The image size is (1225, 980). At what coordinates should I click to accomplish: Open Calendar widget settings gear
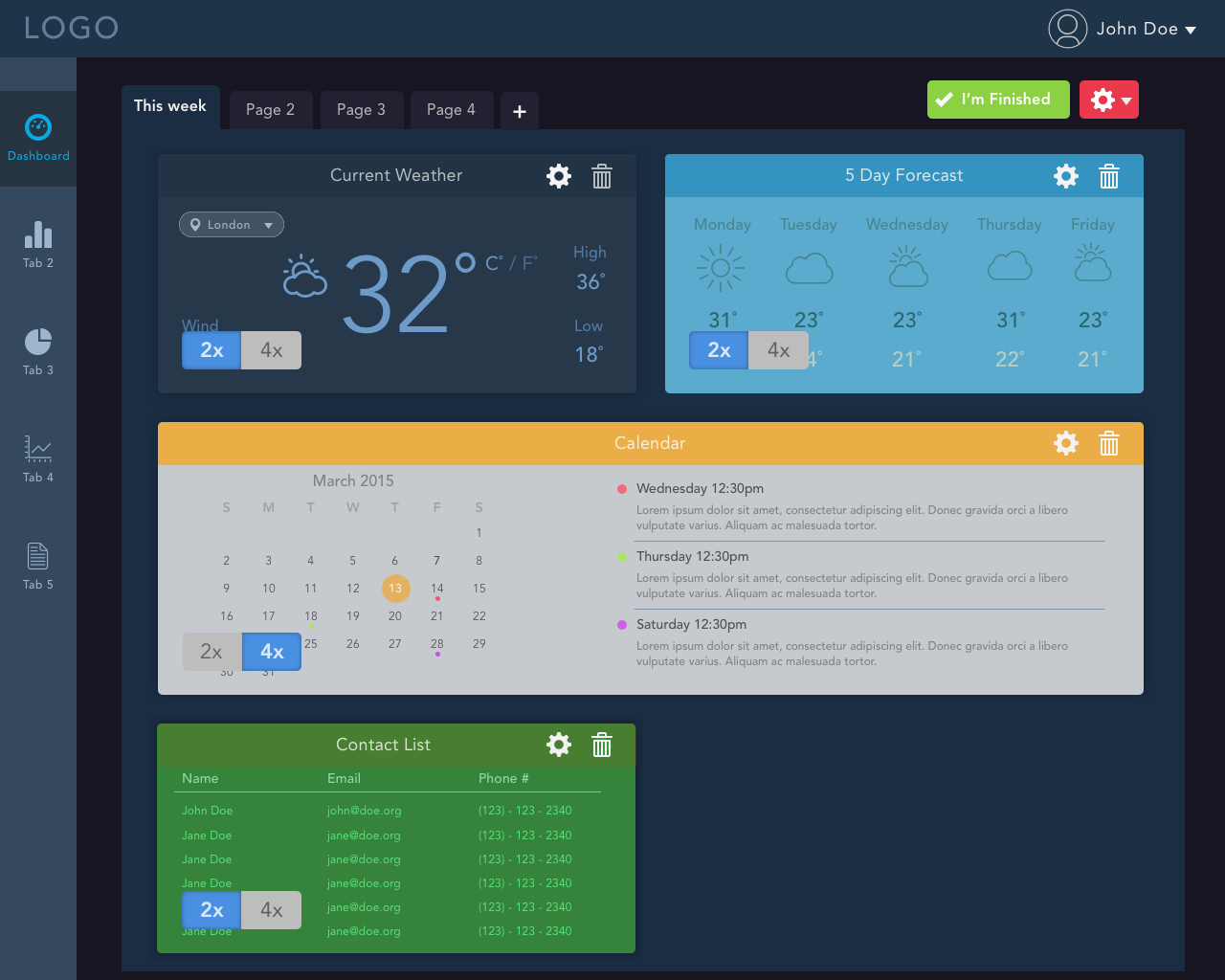[x=1066, y=443]
